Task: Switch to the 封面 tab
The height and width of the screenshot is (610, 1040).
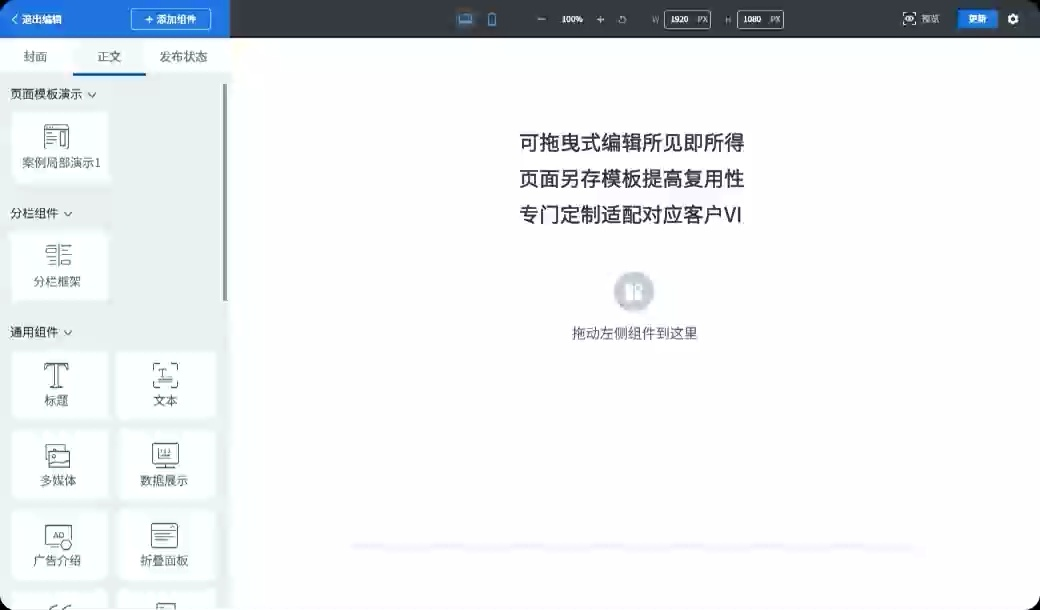Action: pyautogui.click(x=34, y=57)
